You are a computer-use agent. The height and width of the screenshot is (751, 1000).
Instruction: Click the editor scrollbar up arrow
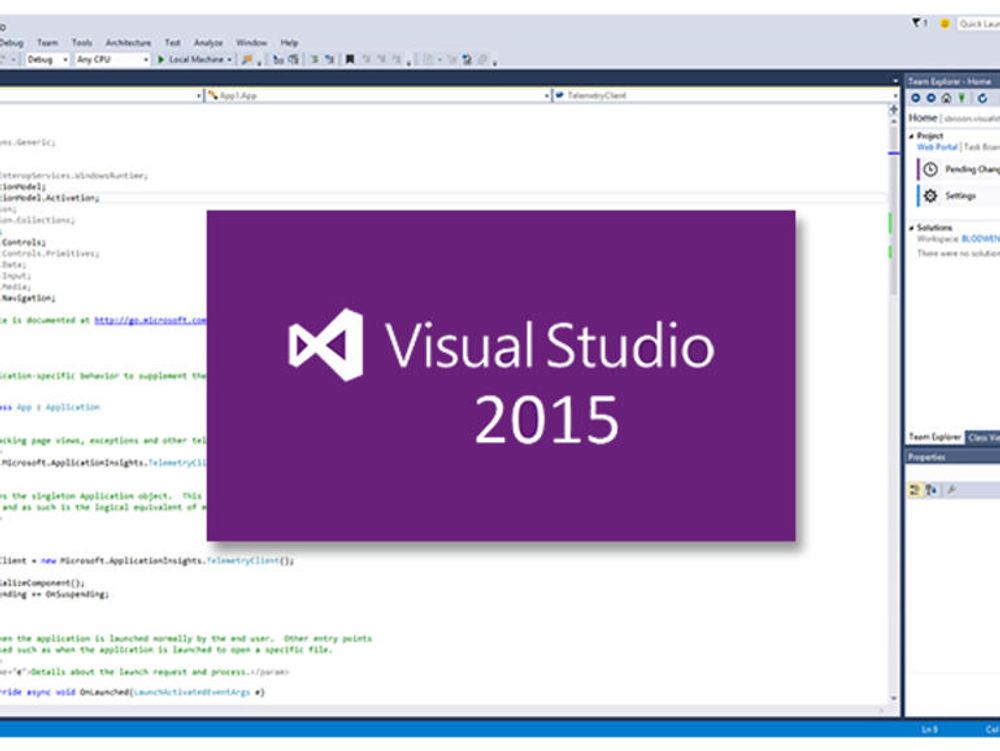click(x=893, y=122)
